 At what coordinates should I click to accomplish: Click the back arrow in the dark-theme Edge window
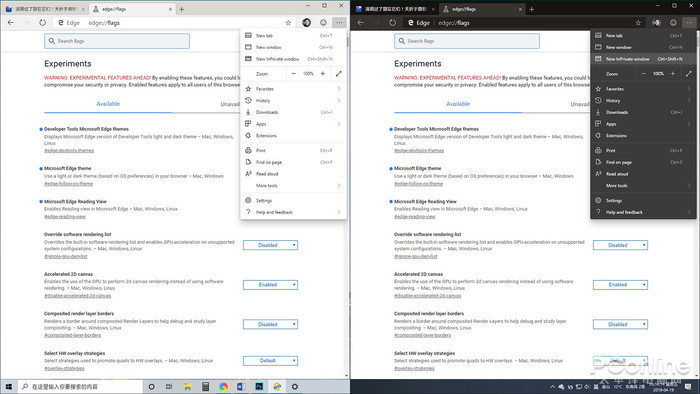click(361, 22)
